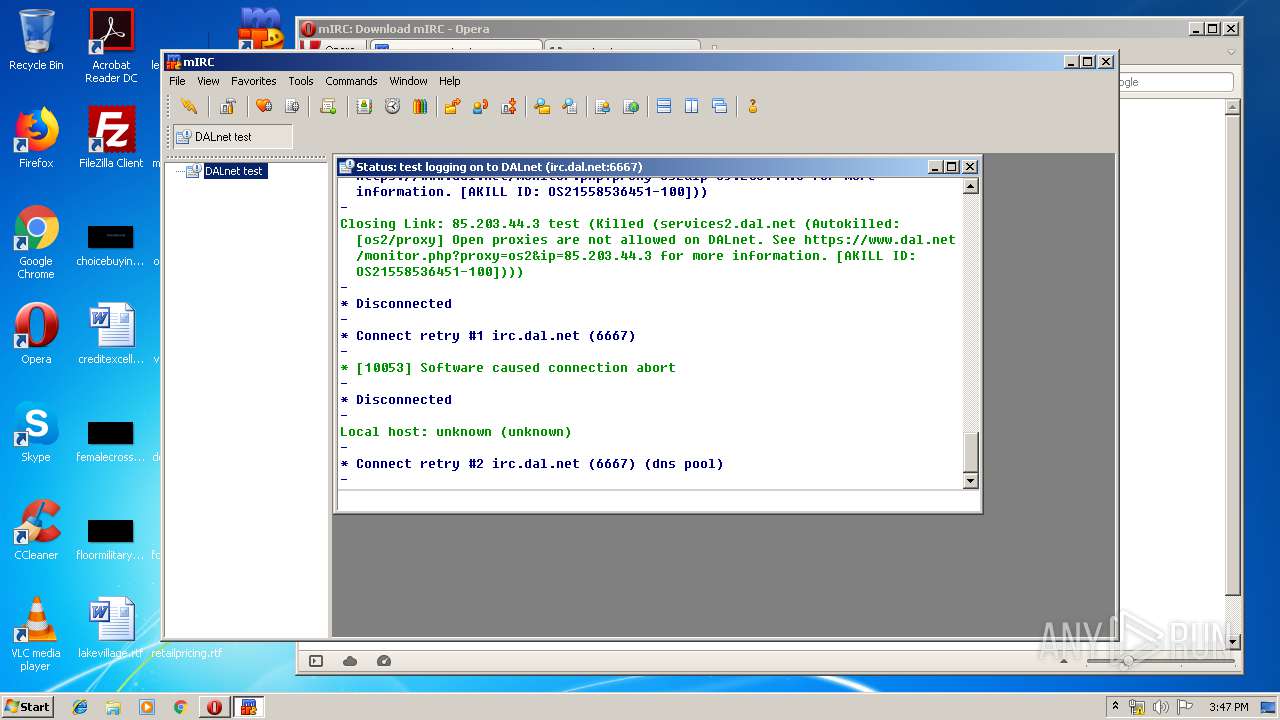Select DALnet test switchbar button
The height and width of the screenshot is (720, 1280).
[233, 137]
